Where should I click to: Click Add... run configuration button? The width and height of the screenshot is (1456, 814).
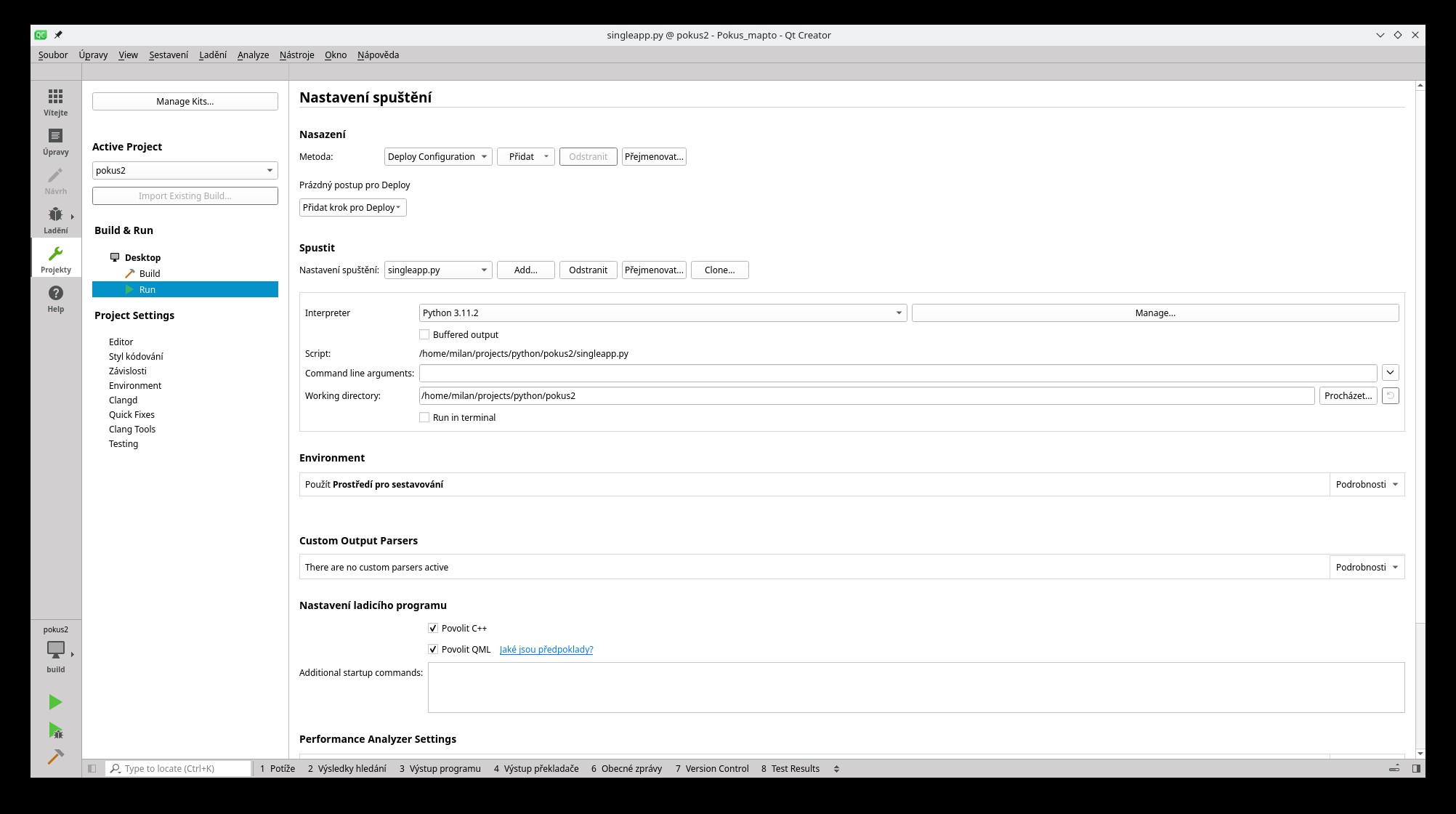tap(526, 270)
